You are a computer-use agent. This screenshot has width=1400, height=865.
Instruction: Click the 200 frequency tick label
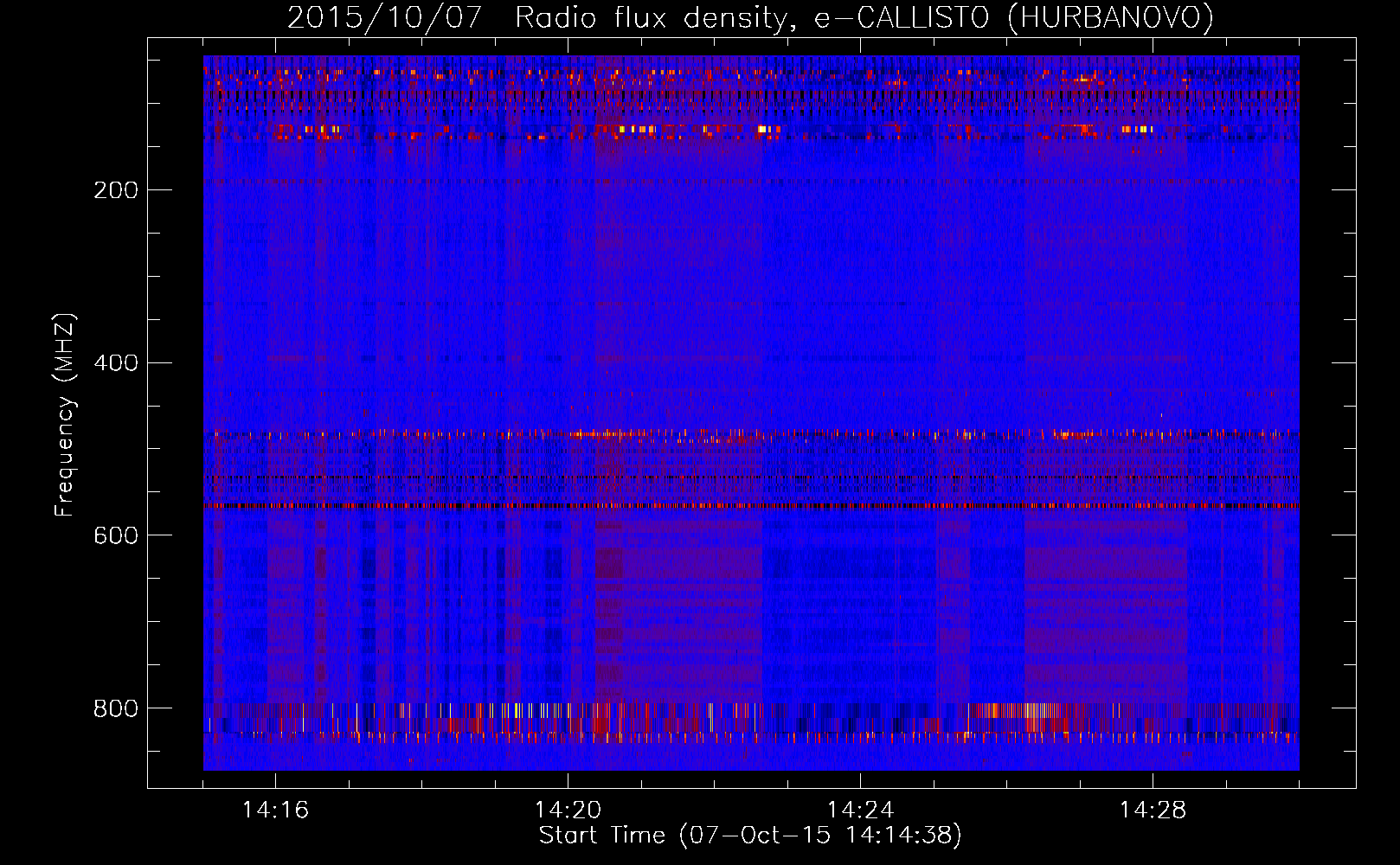coord(116,190)
